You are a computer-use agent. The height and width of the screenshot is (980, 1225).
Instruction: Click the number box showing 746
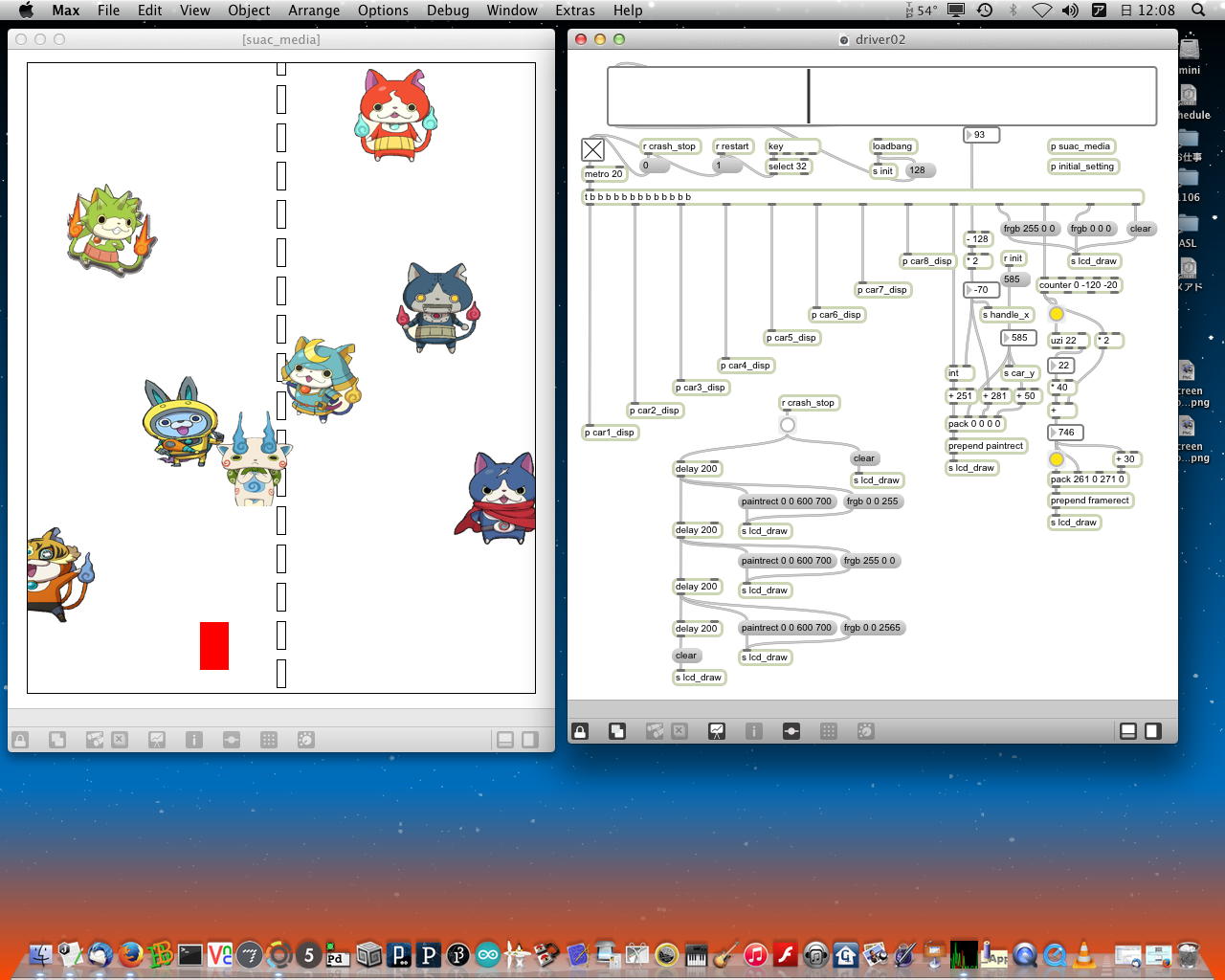pos(1065,433)
